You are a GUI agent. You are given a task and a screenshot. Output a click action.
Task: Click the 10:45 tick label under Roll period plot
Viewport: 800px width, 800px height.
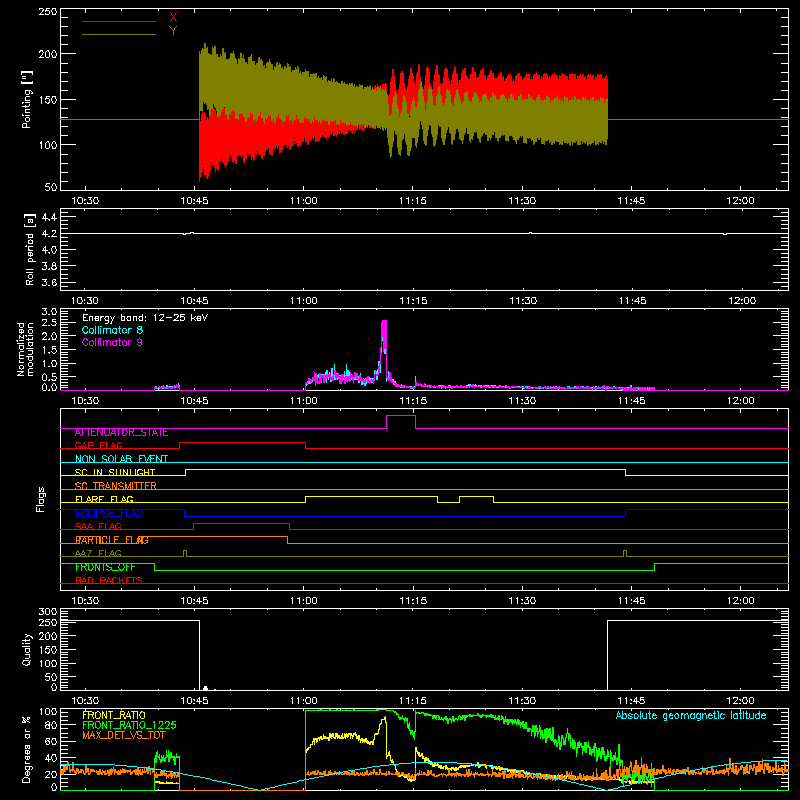[x=194, y=301]
